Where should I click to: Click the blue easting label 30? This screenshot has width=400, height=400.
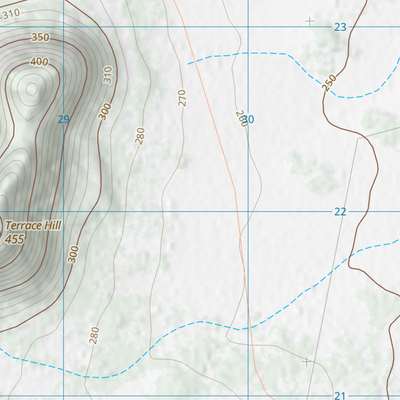tap(249, 119)
